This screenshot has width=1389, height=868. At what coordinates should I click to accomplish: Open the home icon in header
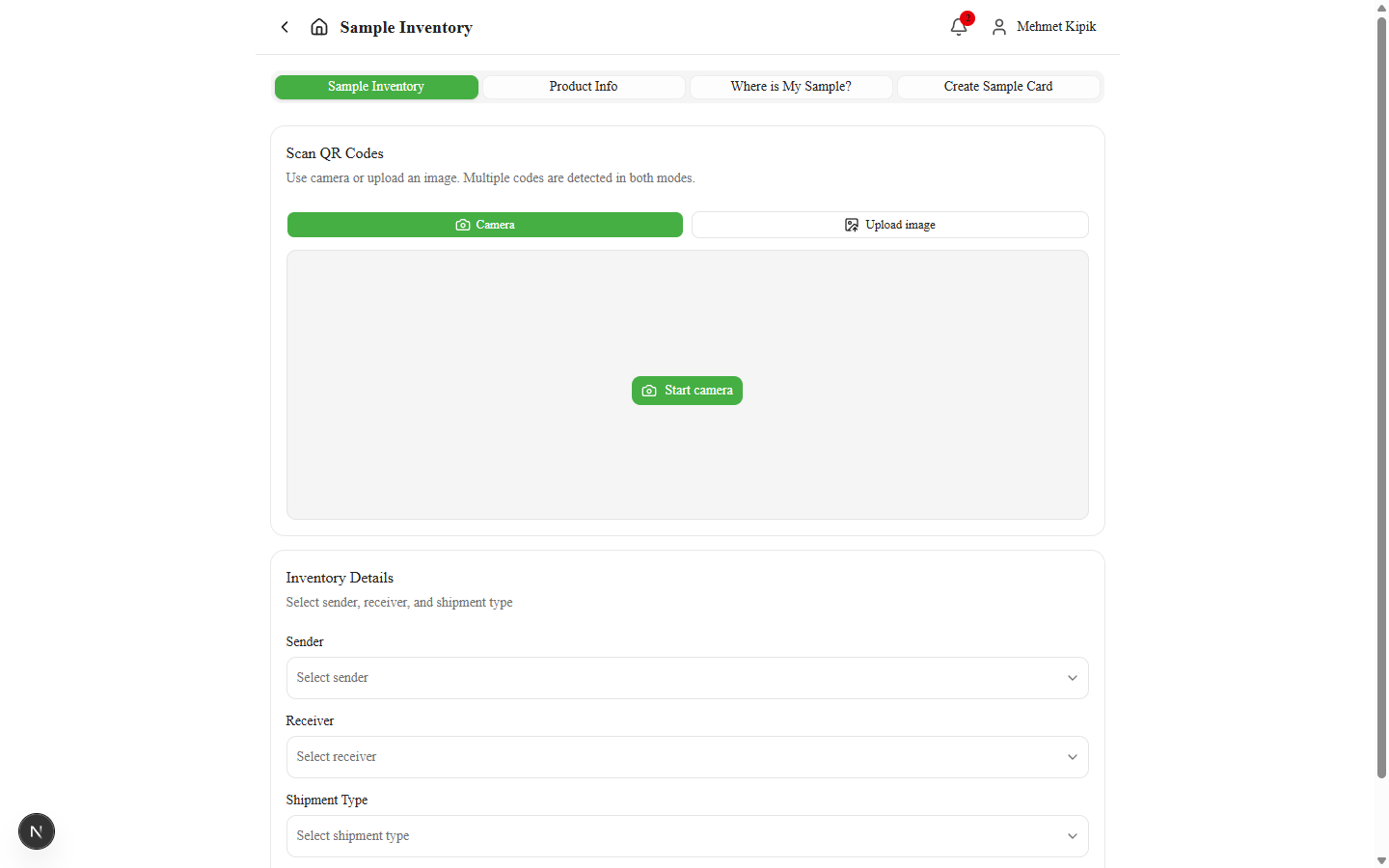319,27
